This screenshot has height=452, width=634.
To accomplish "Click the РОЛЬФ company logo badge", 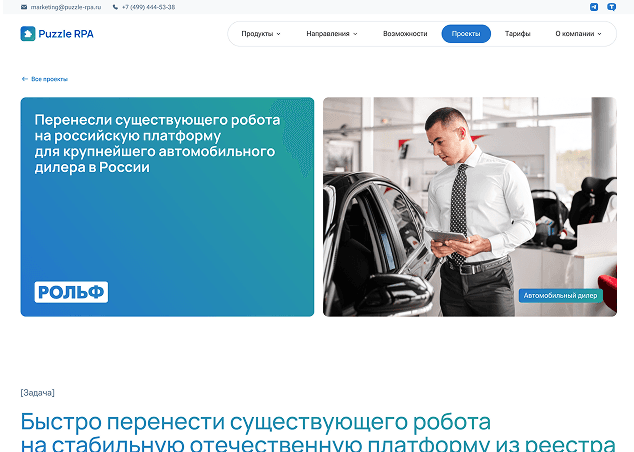I will pyautogui.click(x=71, y=292).
